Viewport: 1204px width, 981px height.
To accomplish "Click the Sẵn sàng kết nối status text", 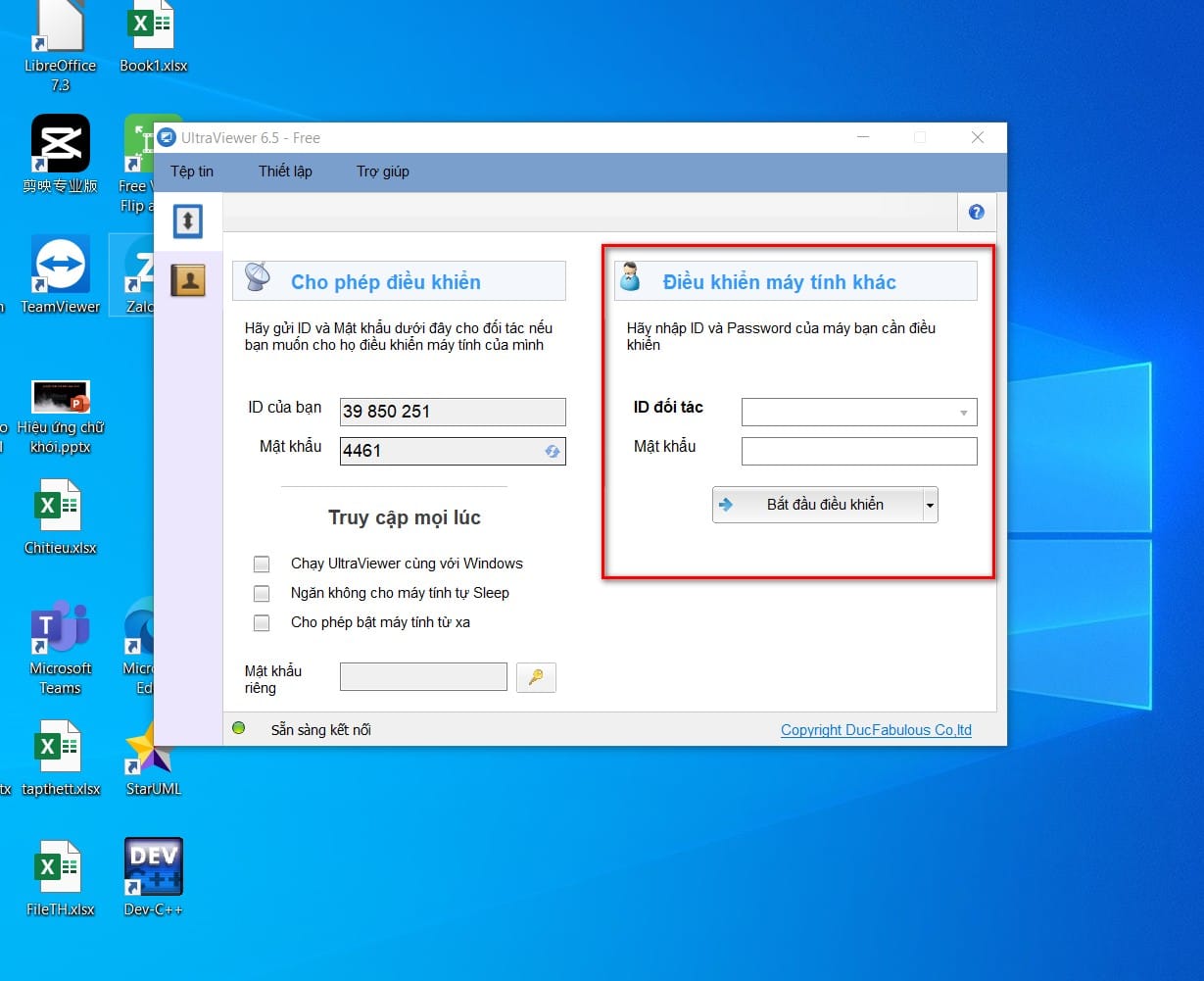I will tap(321, 730).
